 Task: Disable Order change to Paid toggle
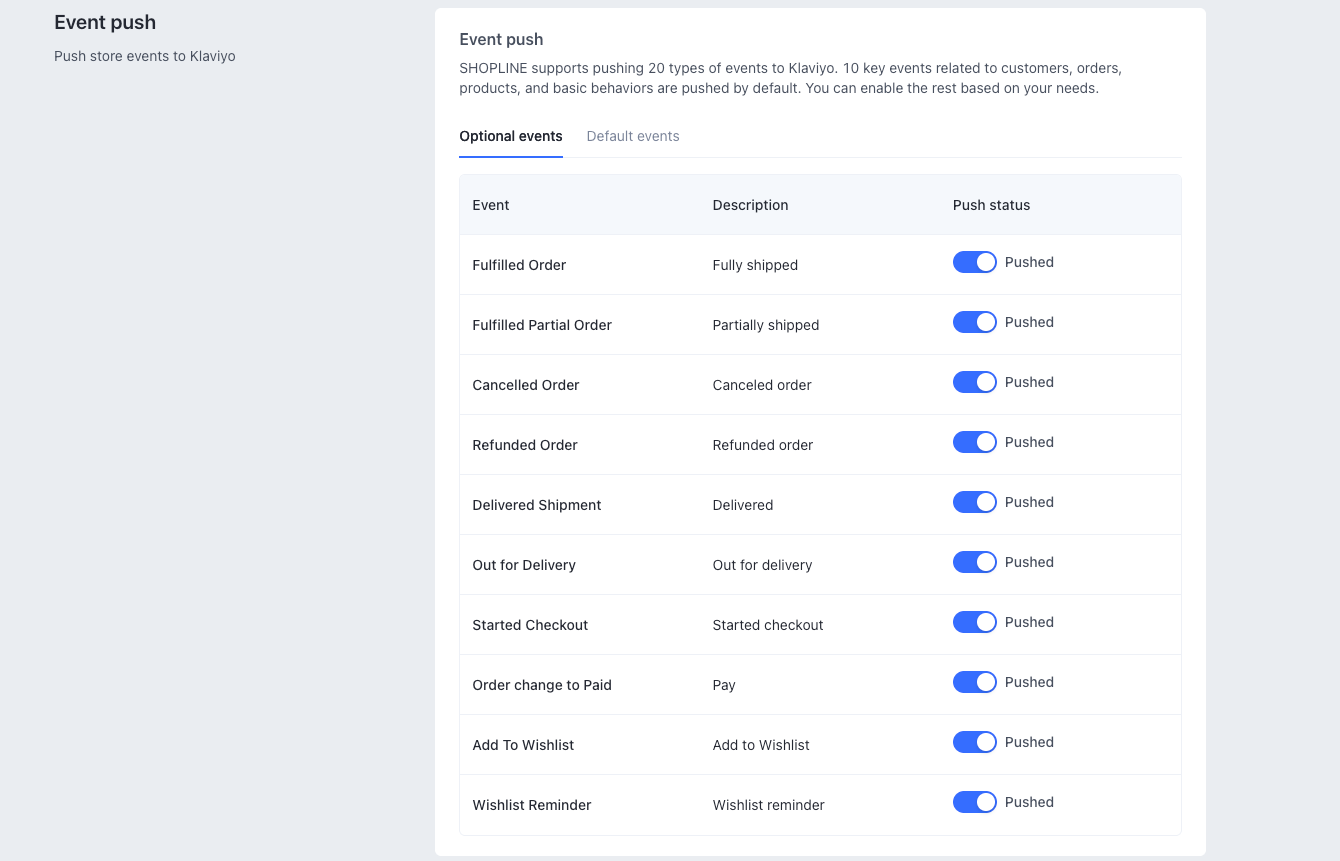point(974,682)
